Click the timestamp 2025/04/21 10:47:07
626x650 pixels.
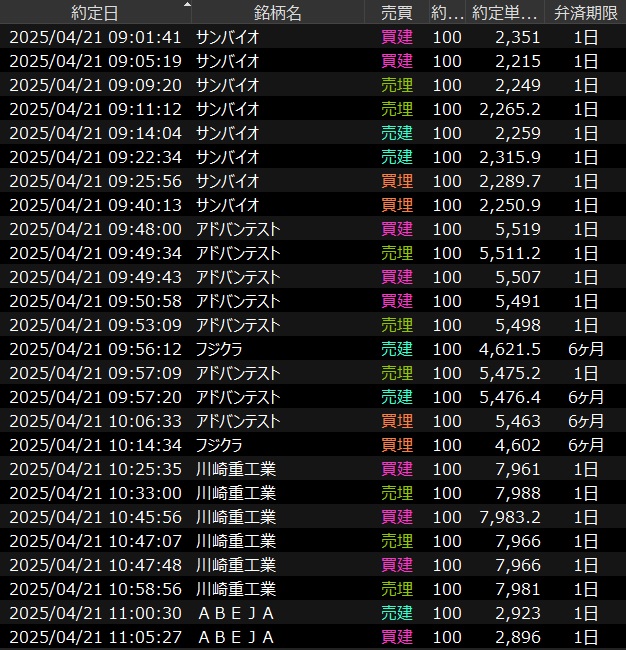click(95, 541)
